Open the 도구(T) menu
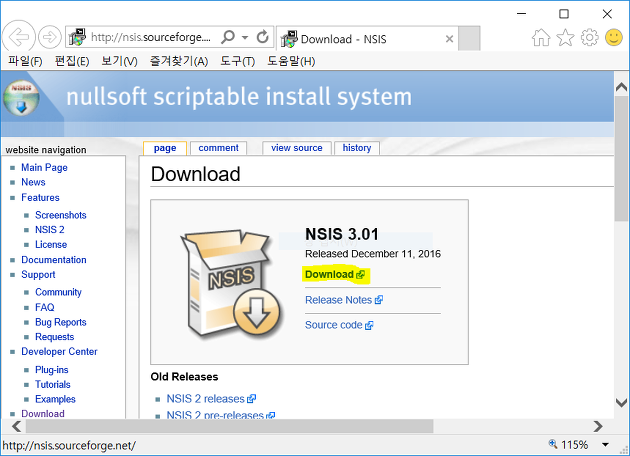Image resolution: width=630 pixels, height=456 pixels. point(237,61)
